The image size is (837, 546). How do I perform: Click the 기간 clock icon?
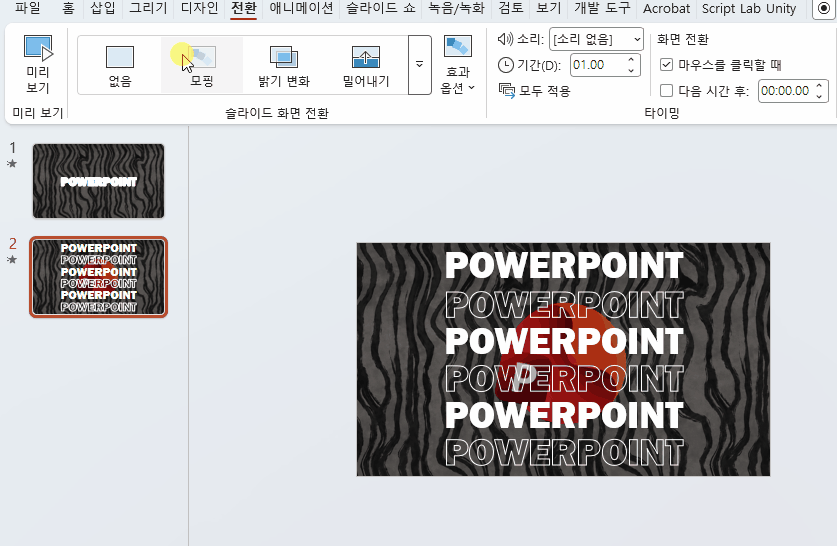coord(505,65)
